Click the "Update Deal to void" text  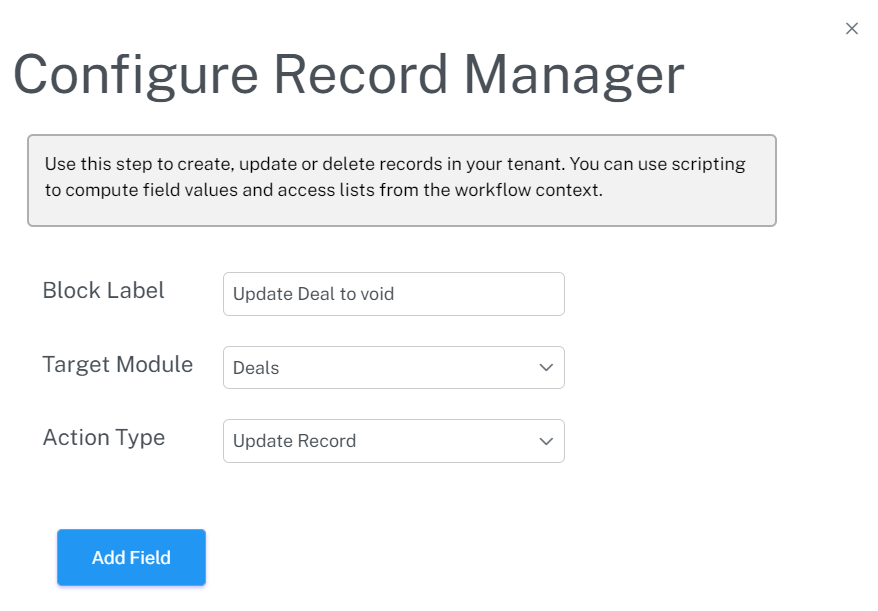click(313, 294)
